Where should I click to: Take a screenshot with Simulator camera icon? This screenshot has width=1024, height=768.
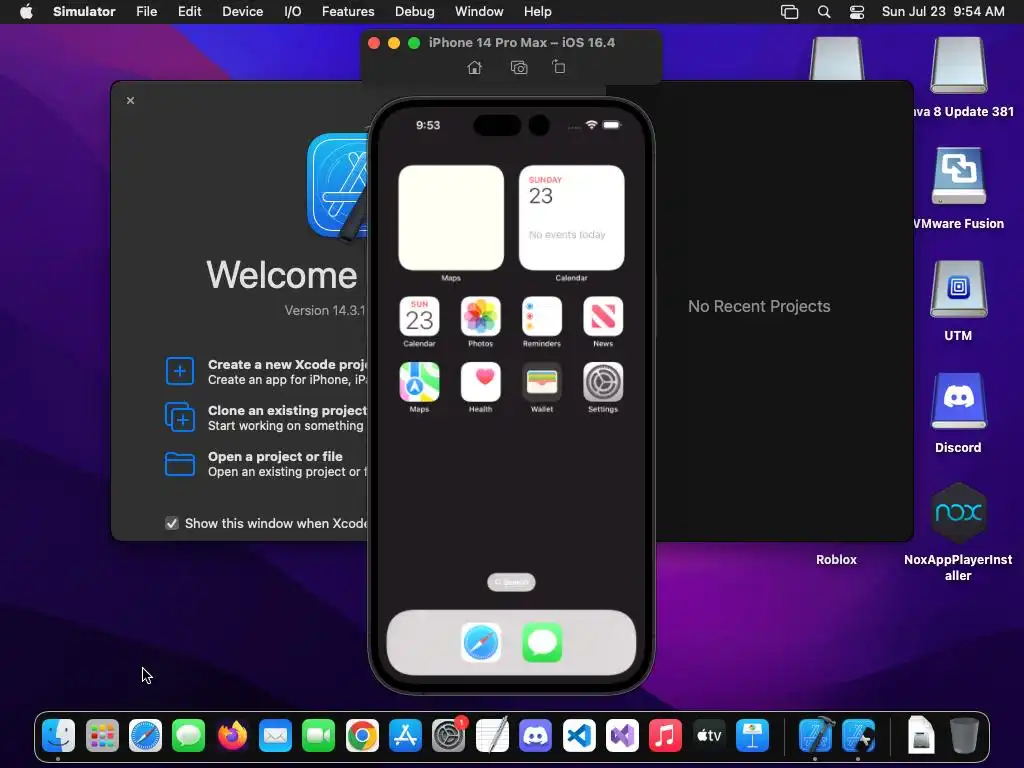519,67
